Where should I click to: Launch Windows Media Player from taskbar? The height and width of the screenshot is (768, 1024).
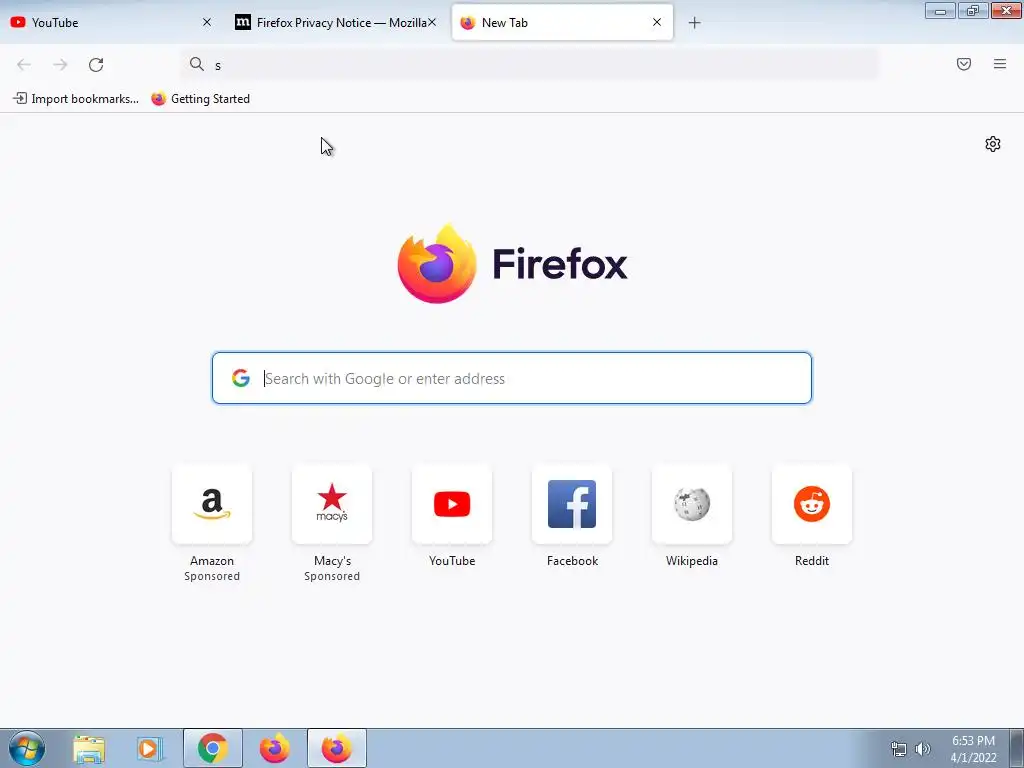(x=150, y=748)
